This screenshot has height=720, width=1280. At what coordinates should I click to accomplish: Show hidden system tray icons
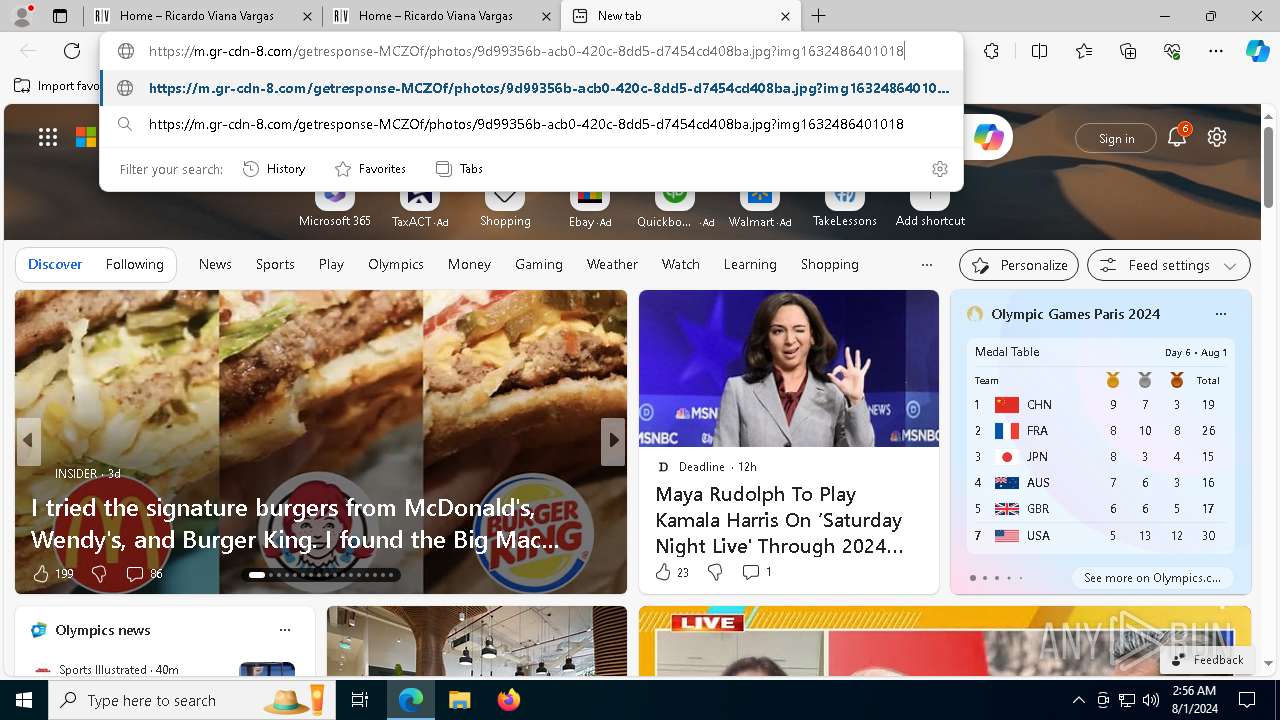click(x=1078, y=700)
